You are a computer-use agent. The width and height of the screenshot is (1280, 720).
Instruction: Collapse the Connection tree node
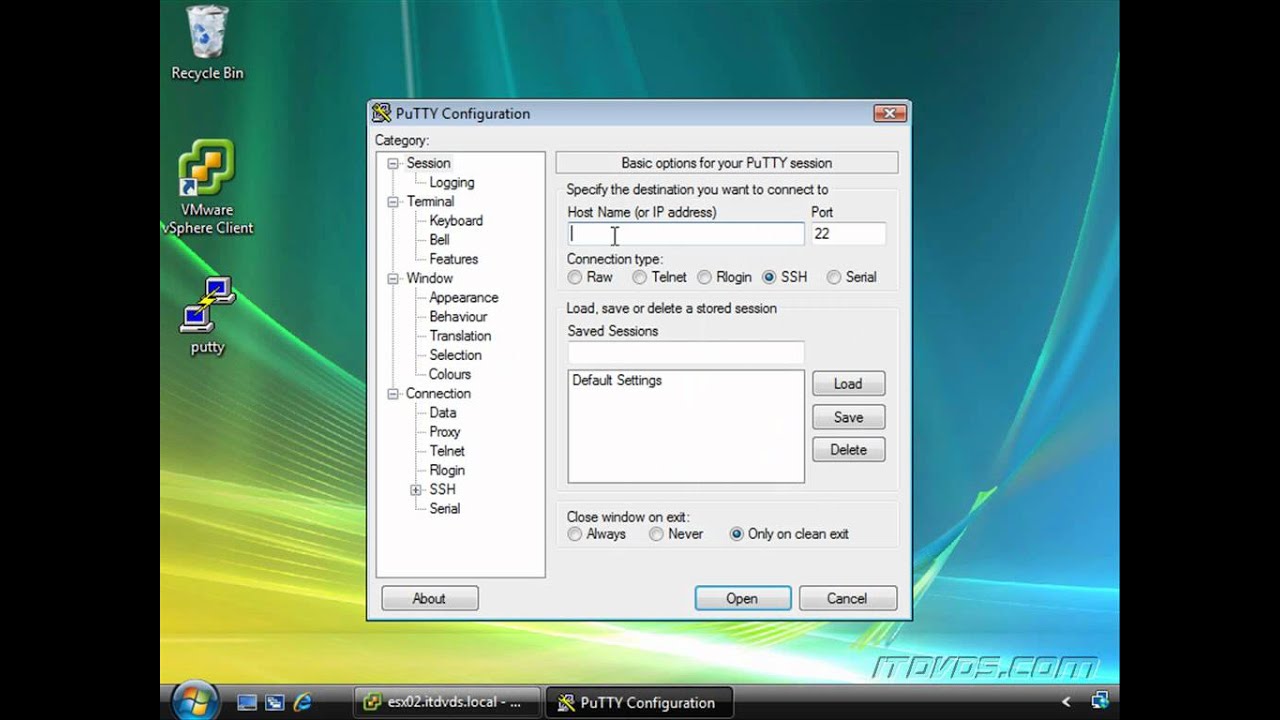[393, 394]
